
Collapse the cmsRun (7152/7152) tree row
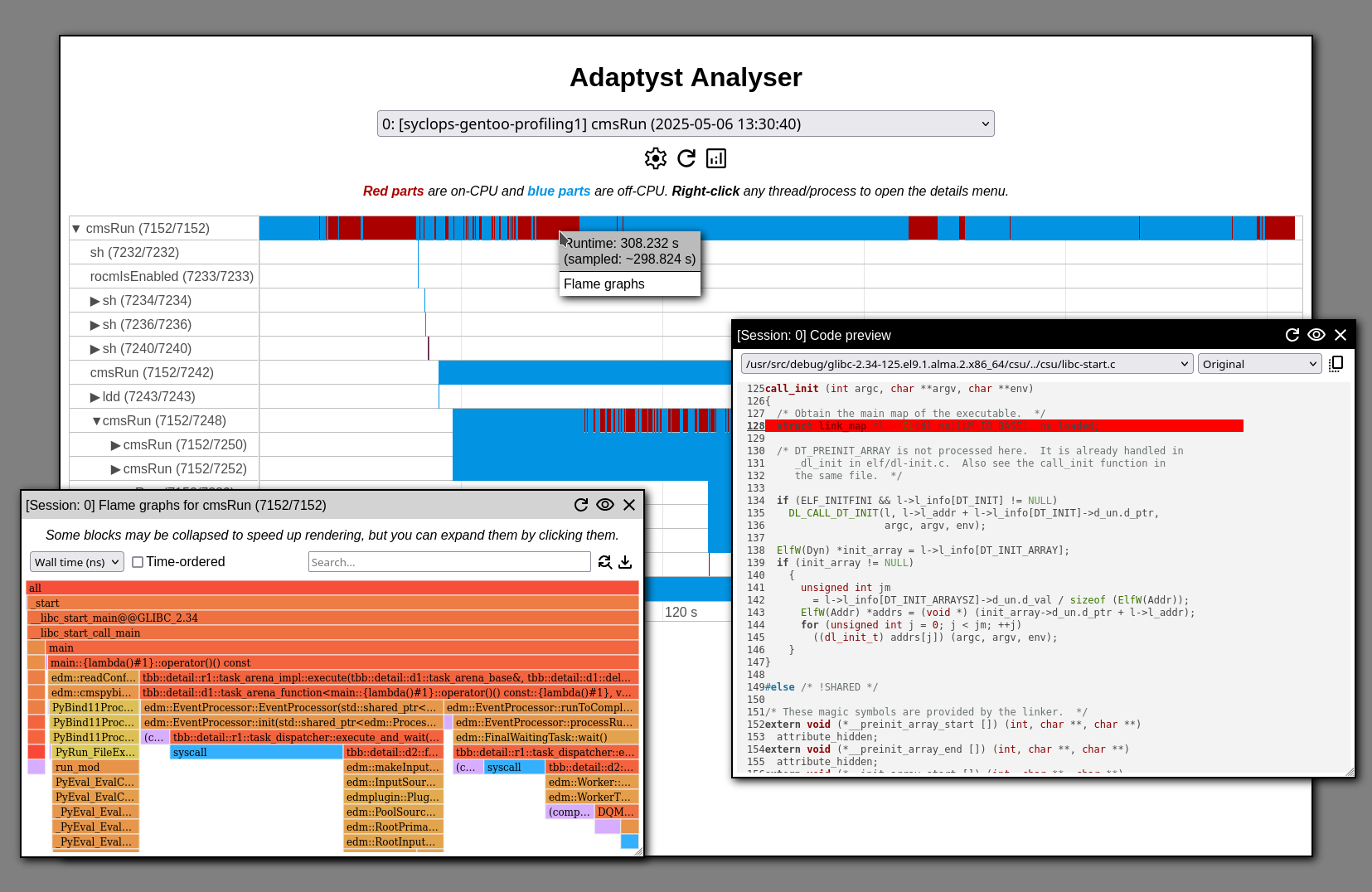[x=76, y=228]
